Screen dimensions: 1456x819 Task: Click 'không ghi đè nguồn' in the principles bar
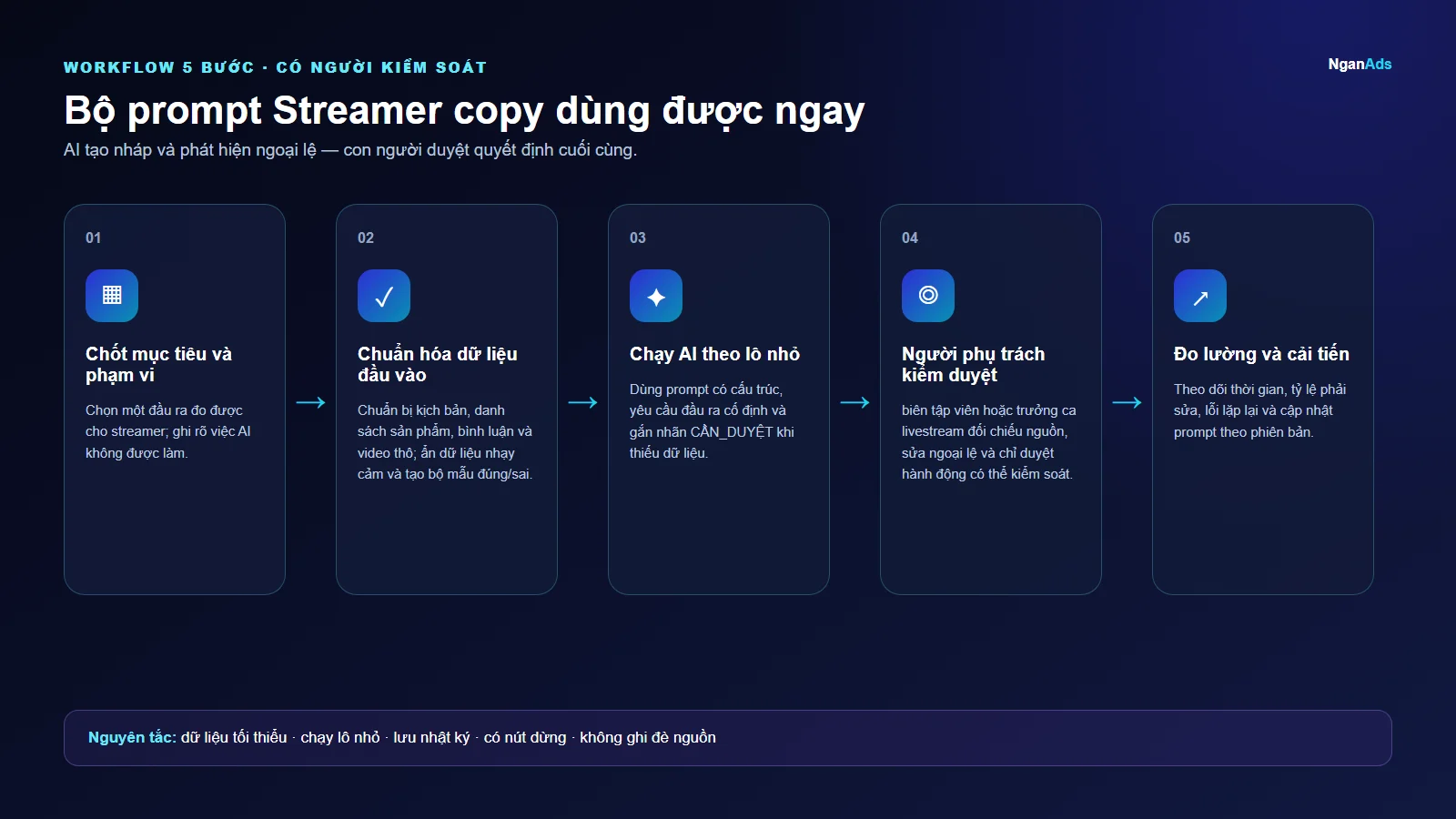click(648, 737)
